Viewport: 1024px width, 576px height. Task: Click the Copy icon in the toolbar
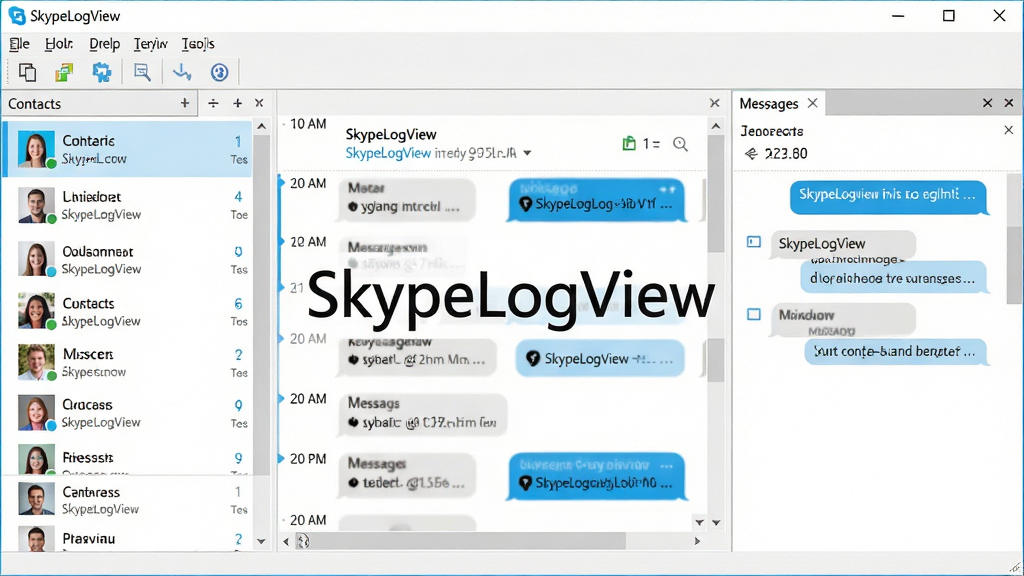click(x=27, y=72)
